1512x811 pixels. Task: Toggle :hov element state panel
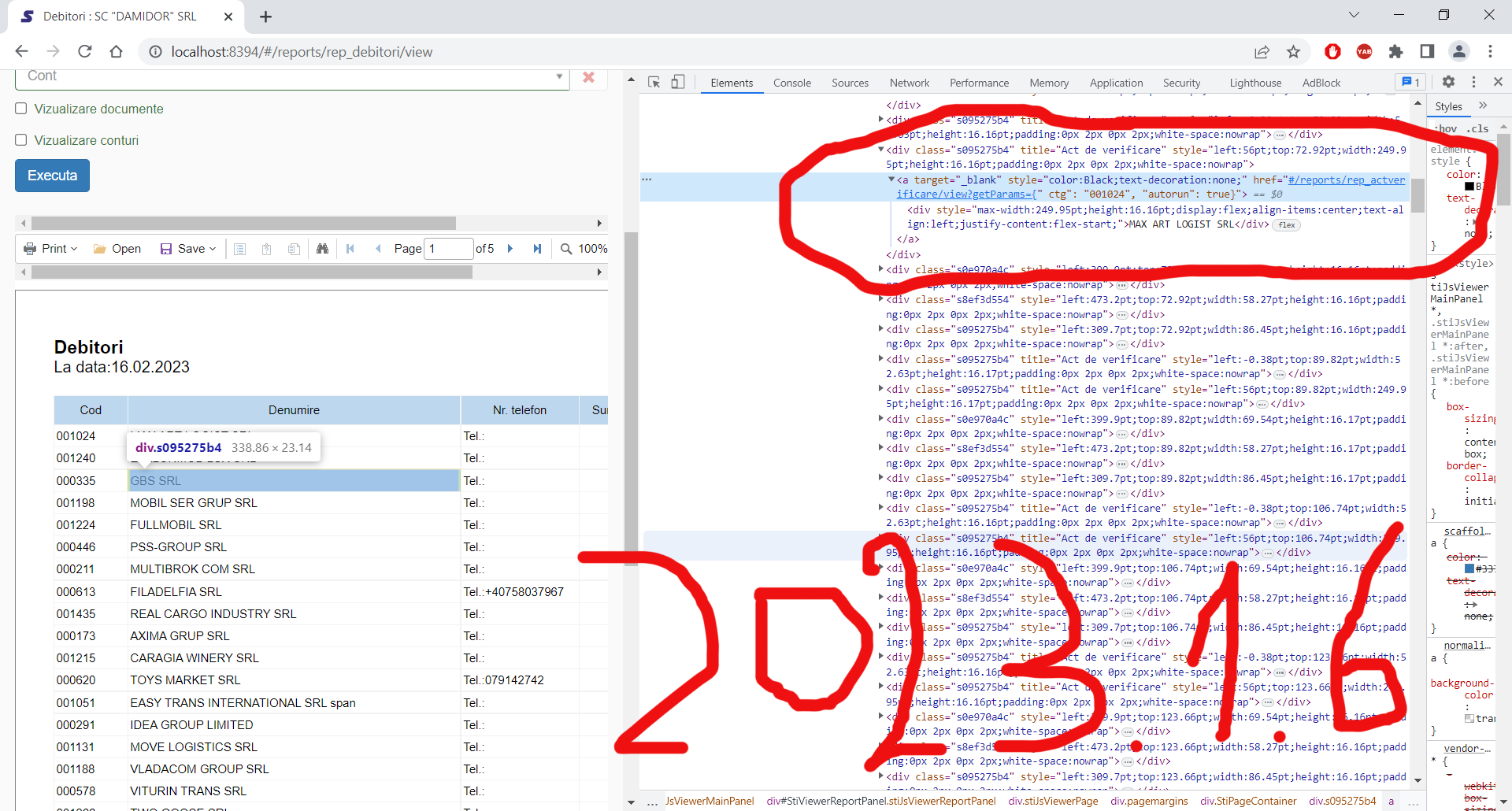click(x=1446, y=128)
